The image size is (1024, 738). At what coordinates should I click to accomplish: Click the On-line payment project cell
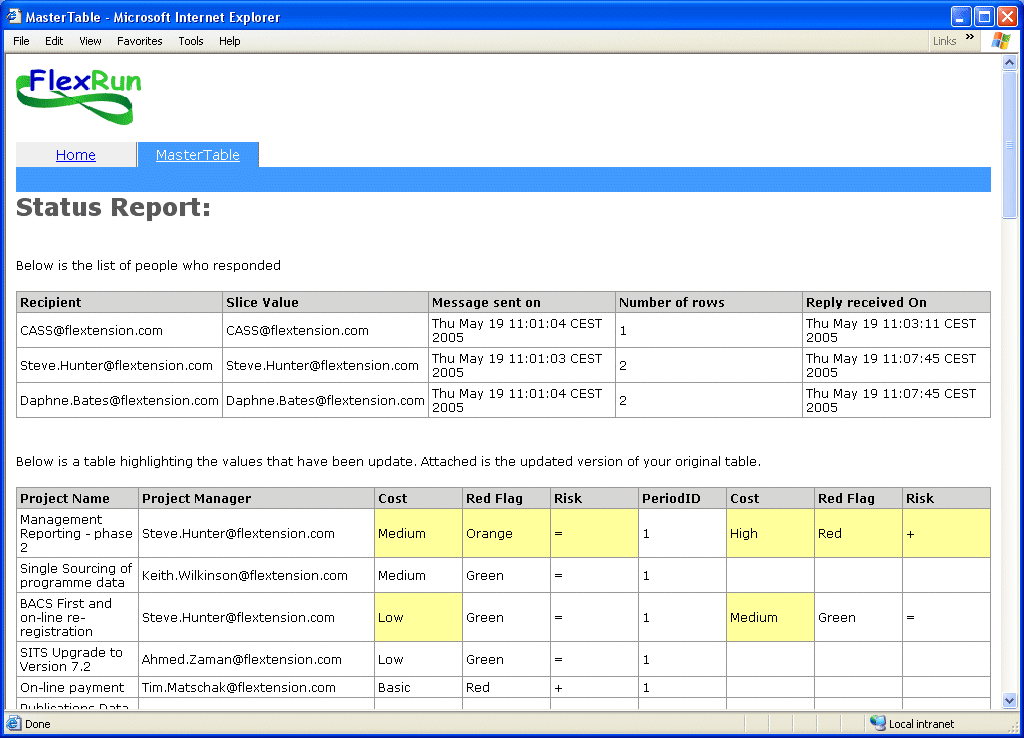tap(78, 688)
